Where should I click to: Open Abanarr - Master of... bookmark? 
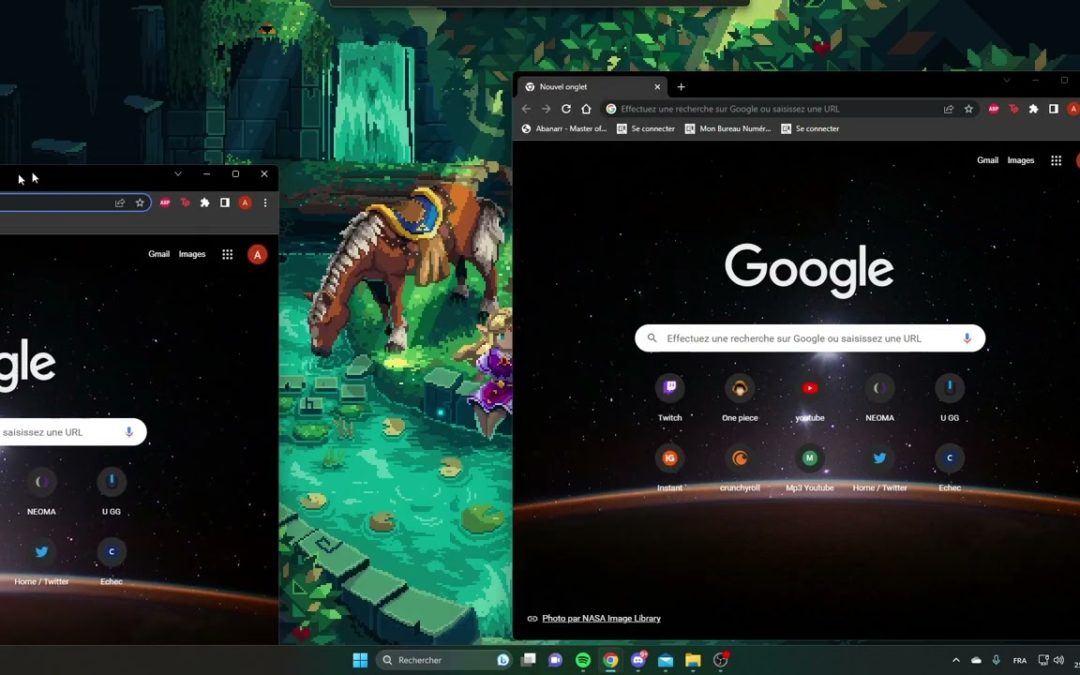point(564,129)
